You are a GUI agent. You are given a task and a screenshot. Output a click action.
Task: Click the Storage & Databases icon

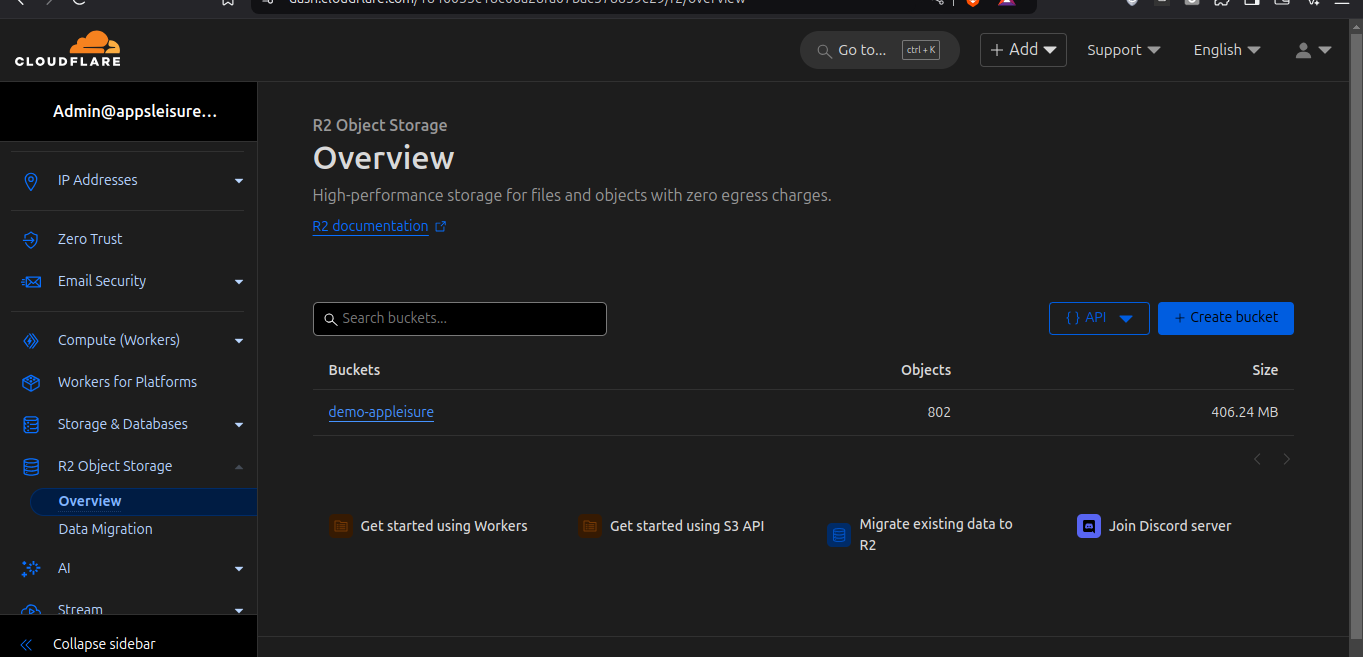[x=31, y=424]
